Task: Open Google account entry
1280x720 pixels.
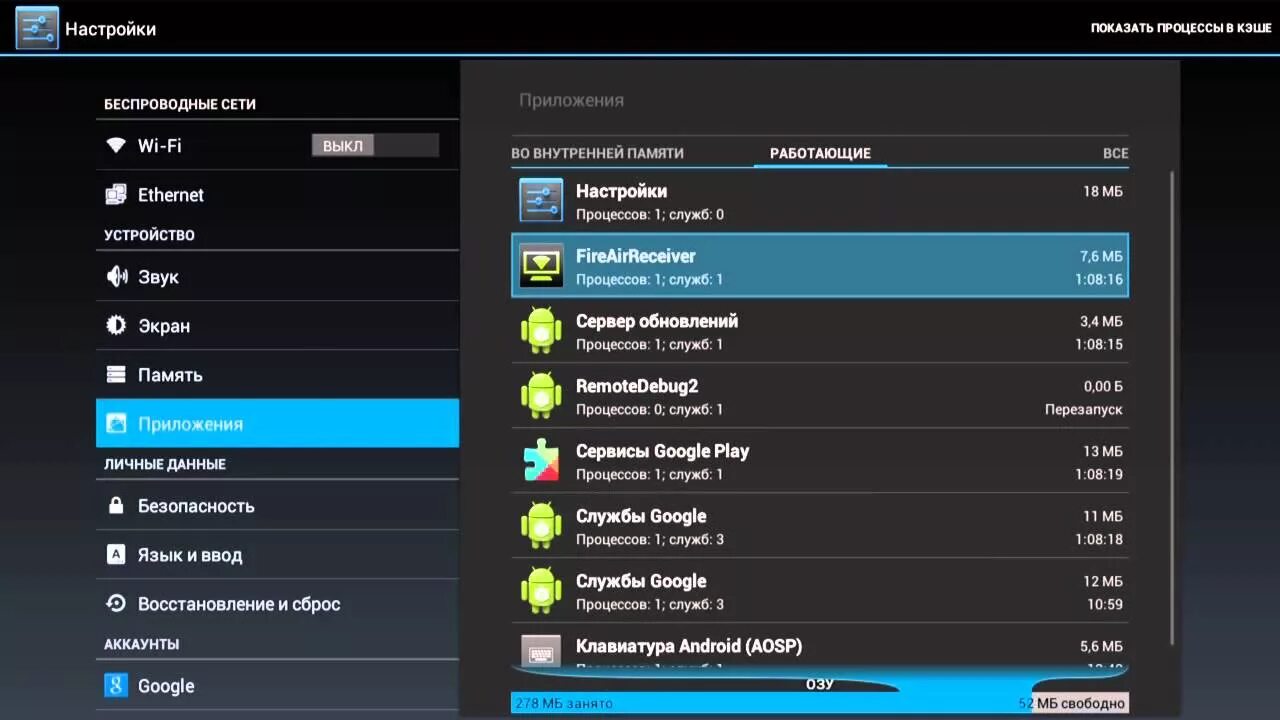Action: (x=277, y=686)
